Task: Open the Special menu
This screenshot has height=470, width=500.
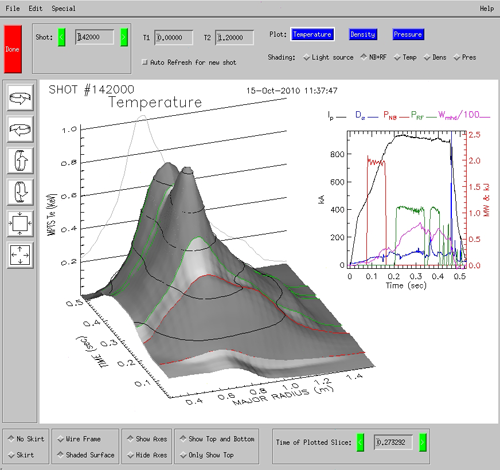Action: pos(63,8)
